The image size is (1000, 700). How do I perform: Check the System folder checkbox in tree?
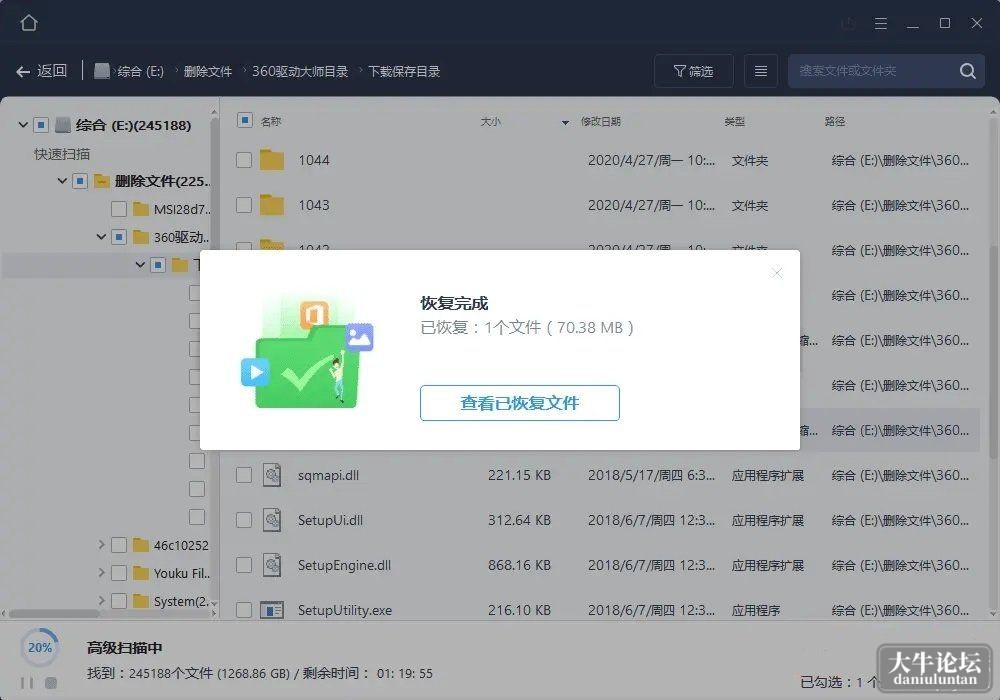(119, 601)
